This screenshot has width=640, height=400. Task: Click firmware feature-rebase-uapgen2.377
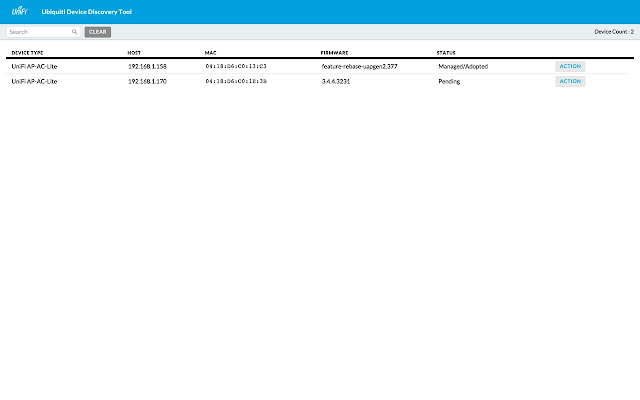359,66
